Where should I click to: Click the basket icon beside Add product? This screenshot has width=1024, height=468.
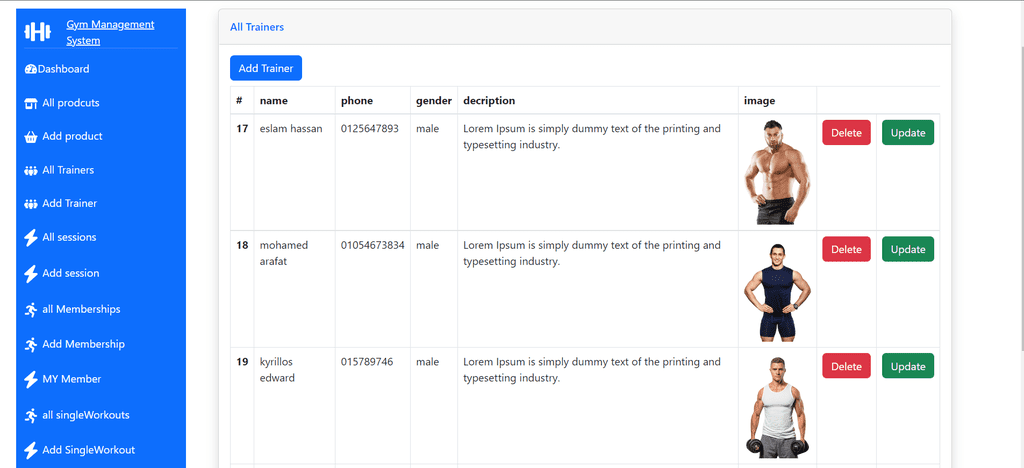(30, 137)
